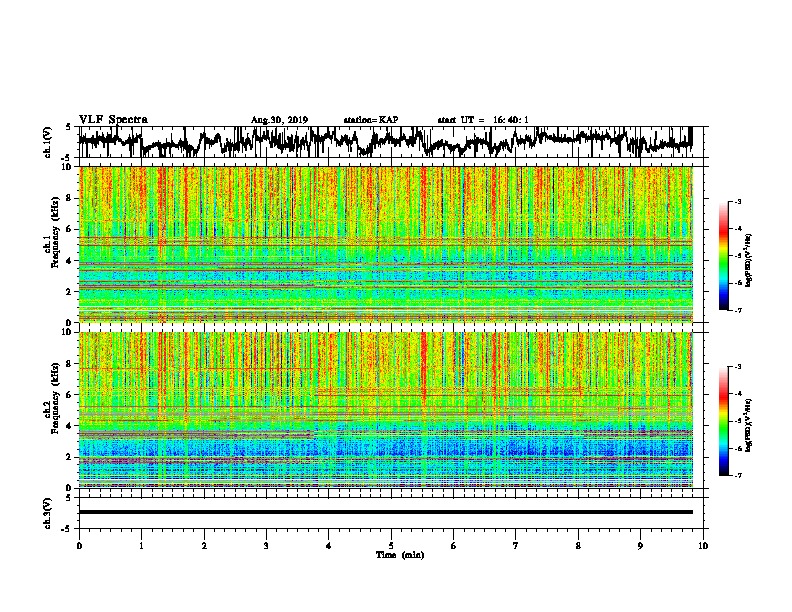
Task: Click inside the ch.2 spectrogram panel
Action: point(386,410)
